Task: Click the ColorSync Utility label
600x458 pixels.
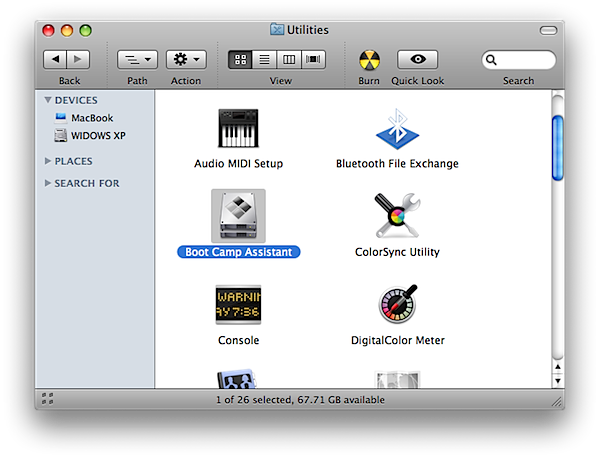Action: (397, 252)
